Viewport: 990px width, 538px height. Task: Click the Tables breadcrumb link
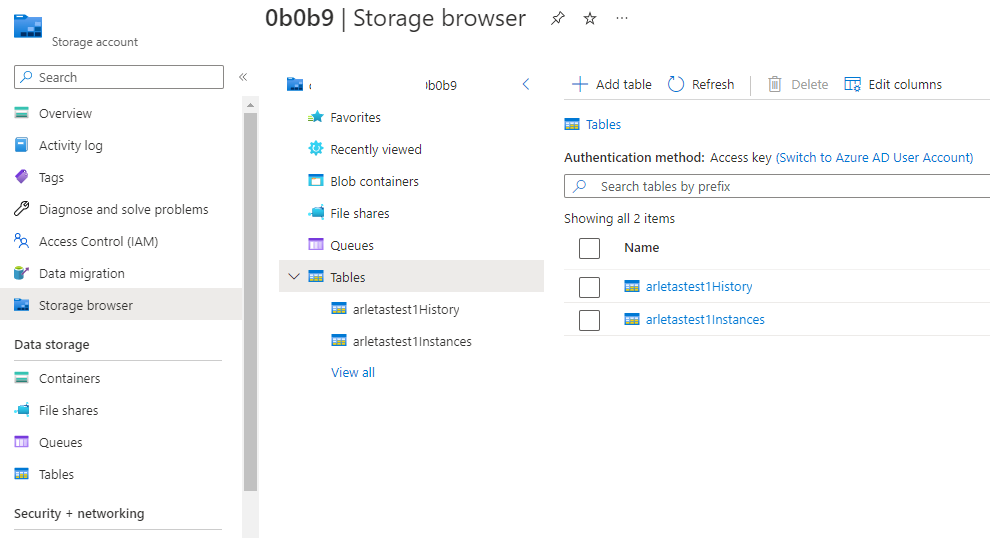coord(604,124)
